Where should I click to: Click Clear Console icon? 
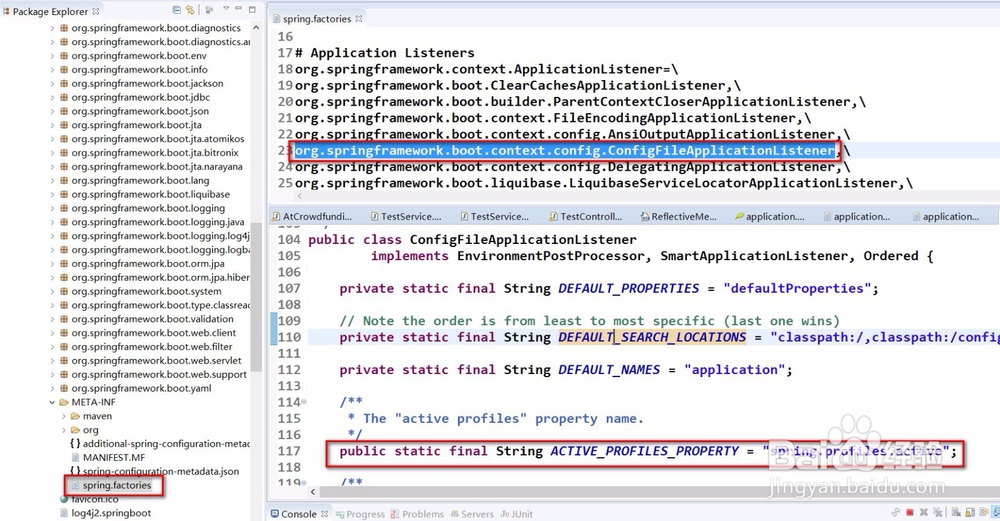tap(956, 512)
